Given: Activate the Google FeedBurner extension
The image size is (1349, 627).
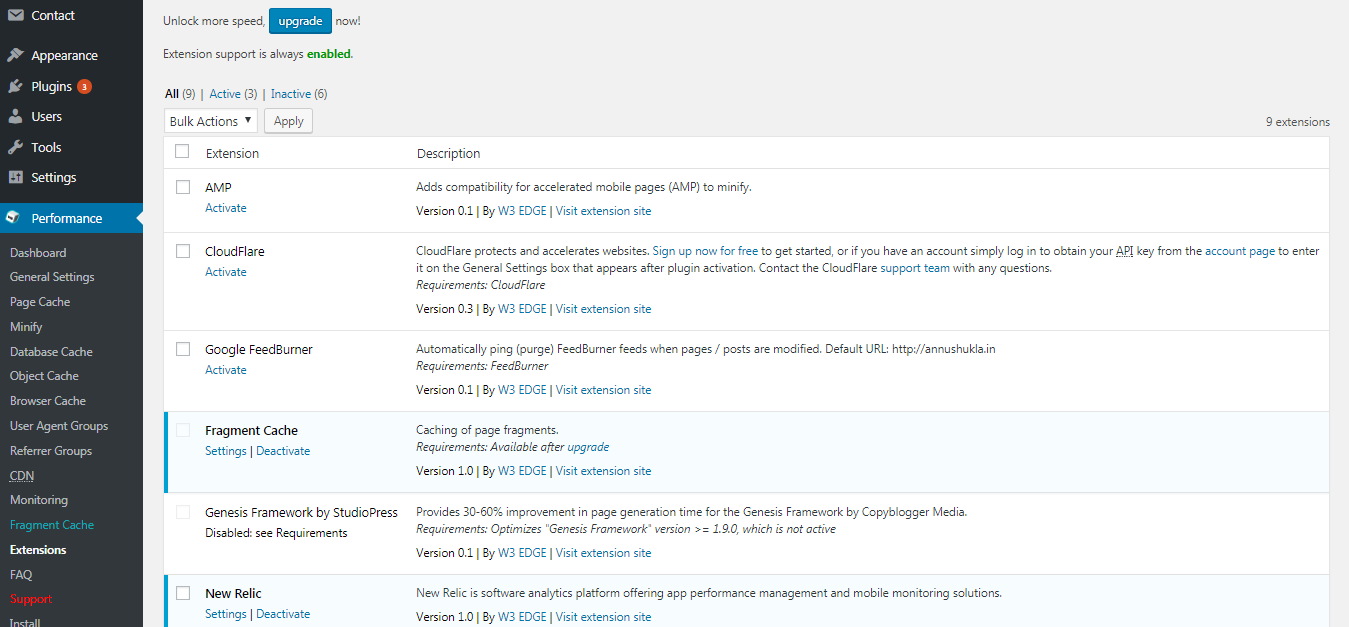Looking at the screenshot, I should click(226, 370).
